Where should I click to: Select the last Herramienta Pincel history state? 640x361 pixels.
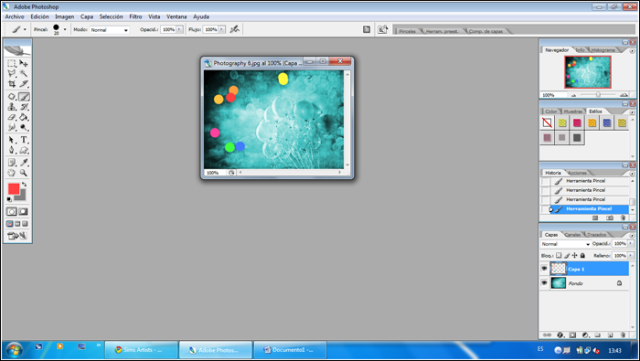coord(589,209)
